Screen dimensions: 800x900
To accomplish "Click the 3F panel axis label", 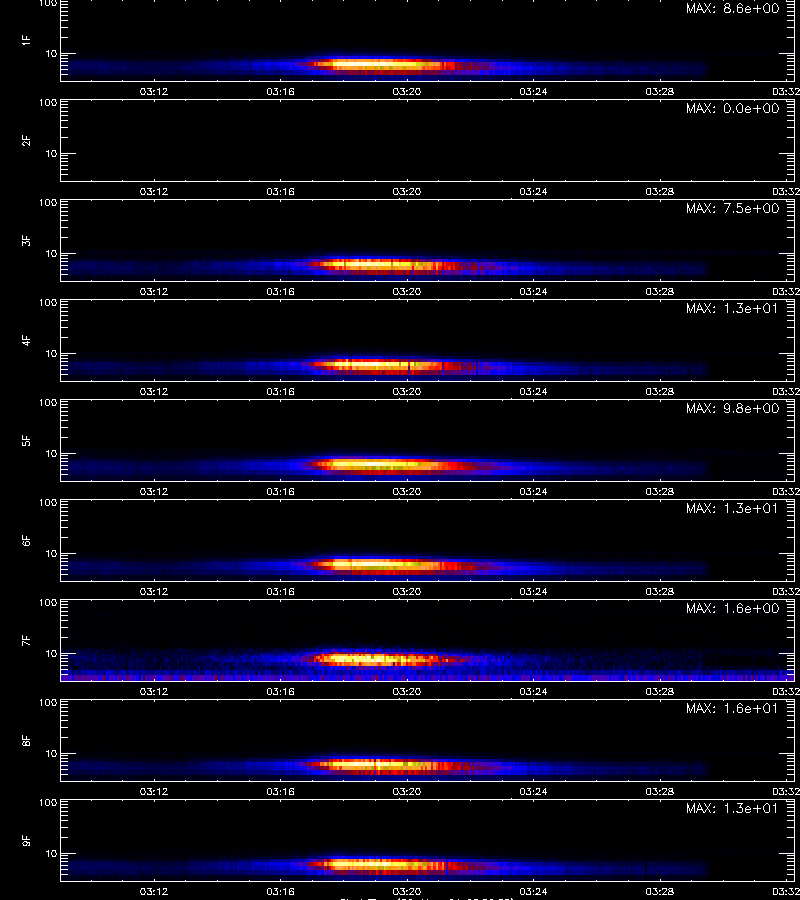I will (x=26, y=240).
